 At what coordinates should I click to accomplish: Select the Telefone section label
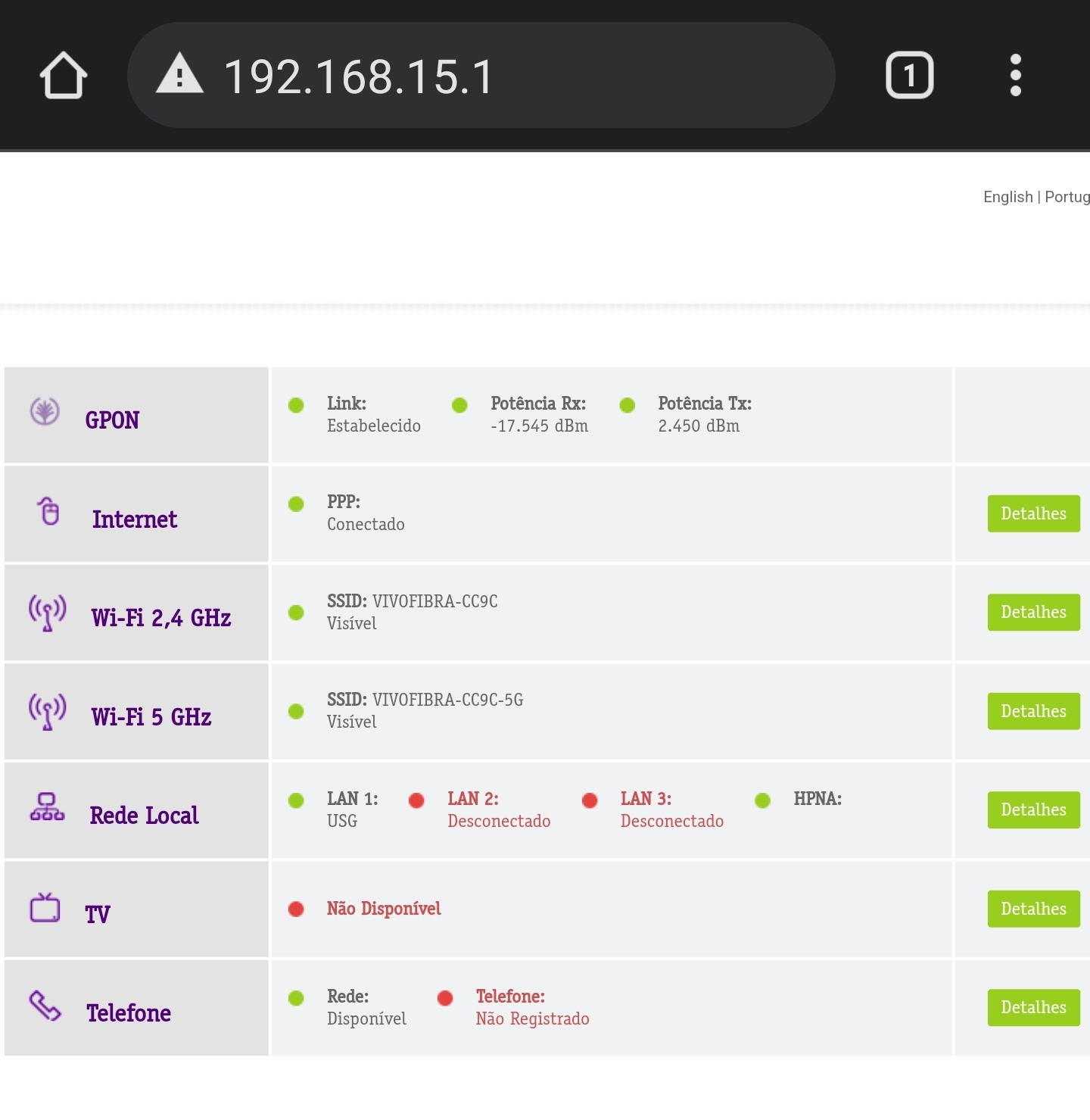coord(129,1013)
